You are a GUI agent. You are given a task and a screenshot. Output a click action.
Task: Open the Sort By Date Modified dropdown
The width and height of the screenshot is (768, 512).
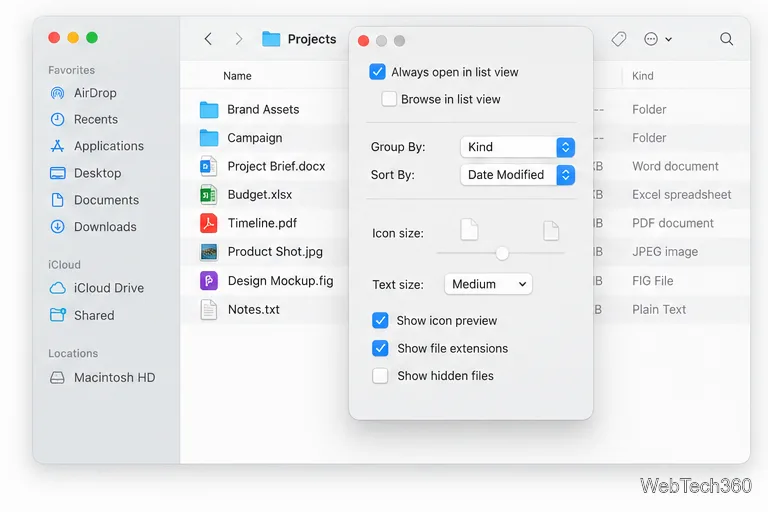pos(517,175)
